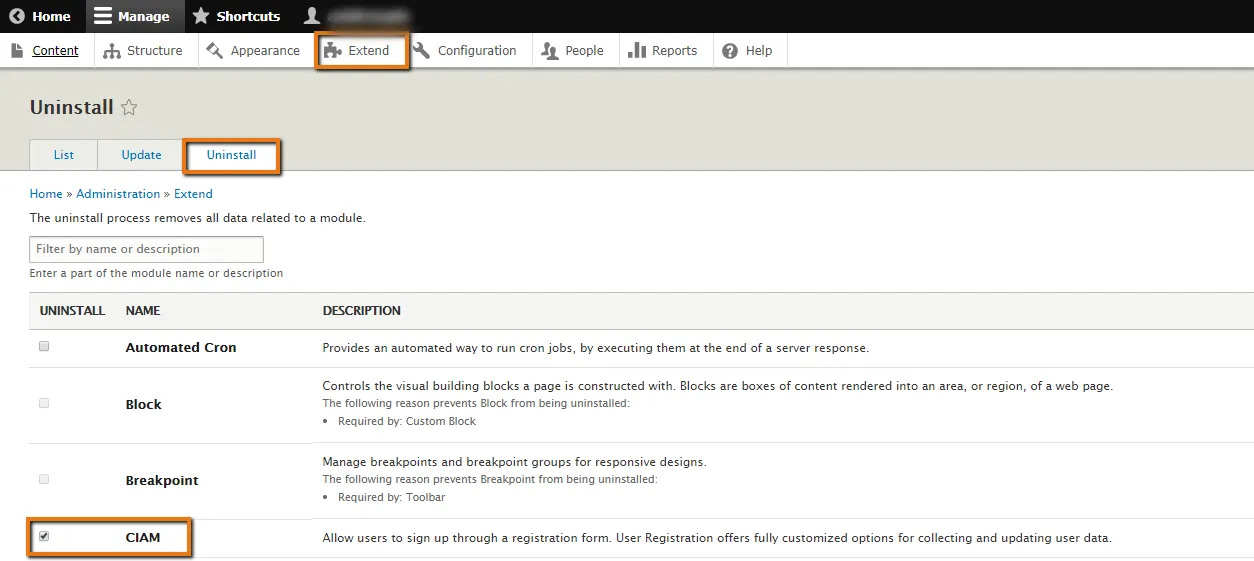
Task: Open Configuration with wrench icon
Action: pos(422,51)
